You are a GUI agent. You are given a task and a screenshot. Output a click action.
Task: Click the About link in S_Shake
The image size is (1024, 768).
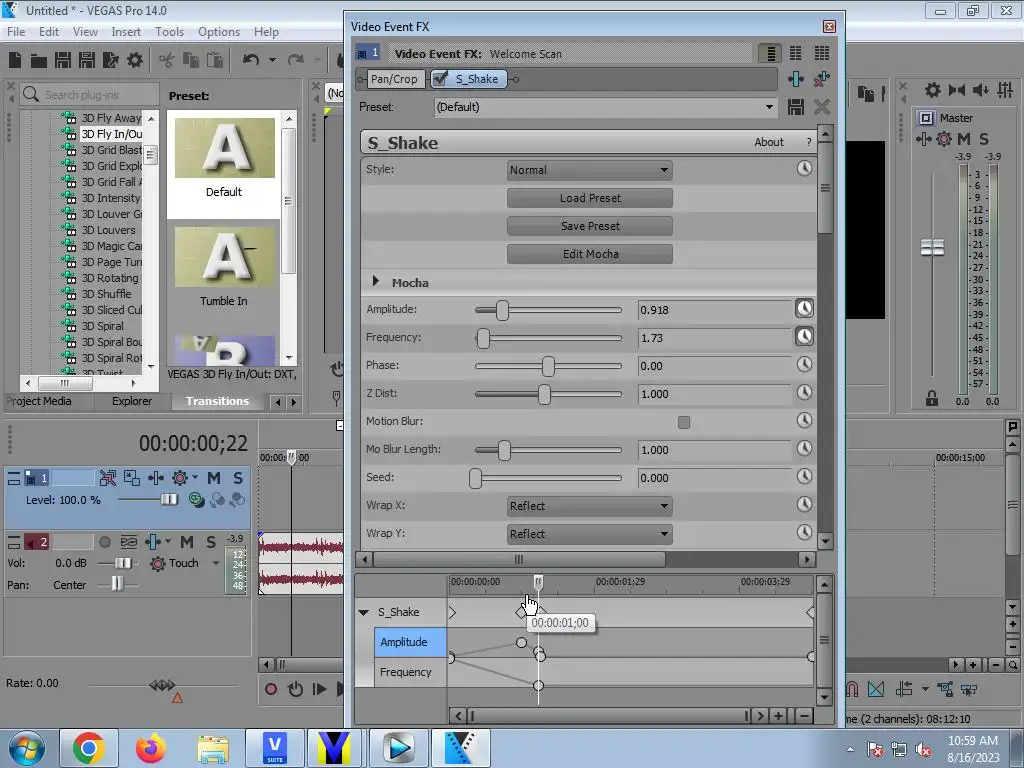point(769,142)
